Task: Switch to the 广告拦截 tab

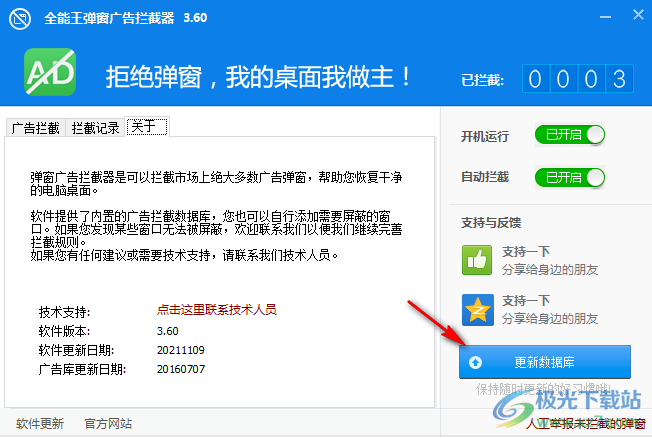Action: click(36, 128)
